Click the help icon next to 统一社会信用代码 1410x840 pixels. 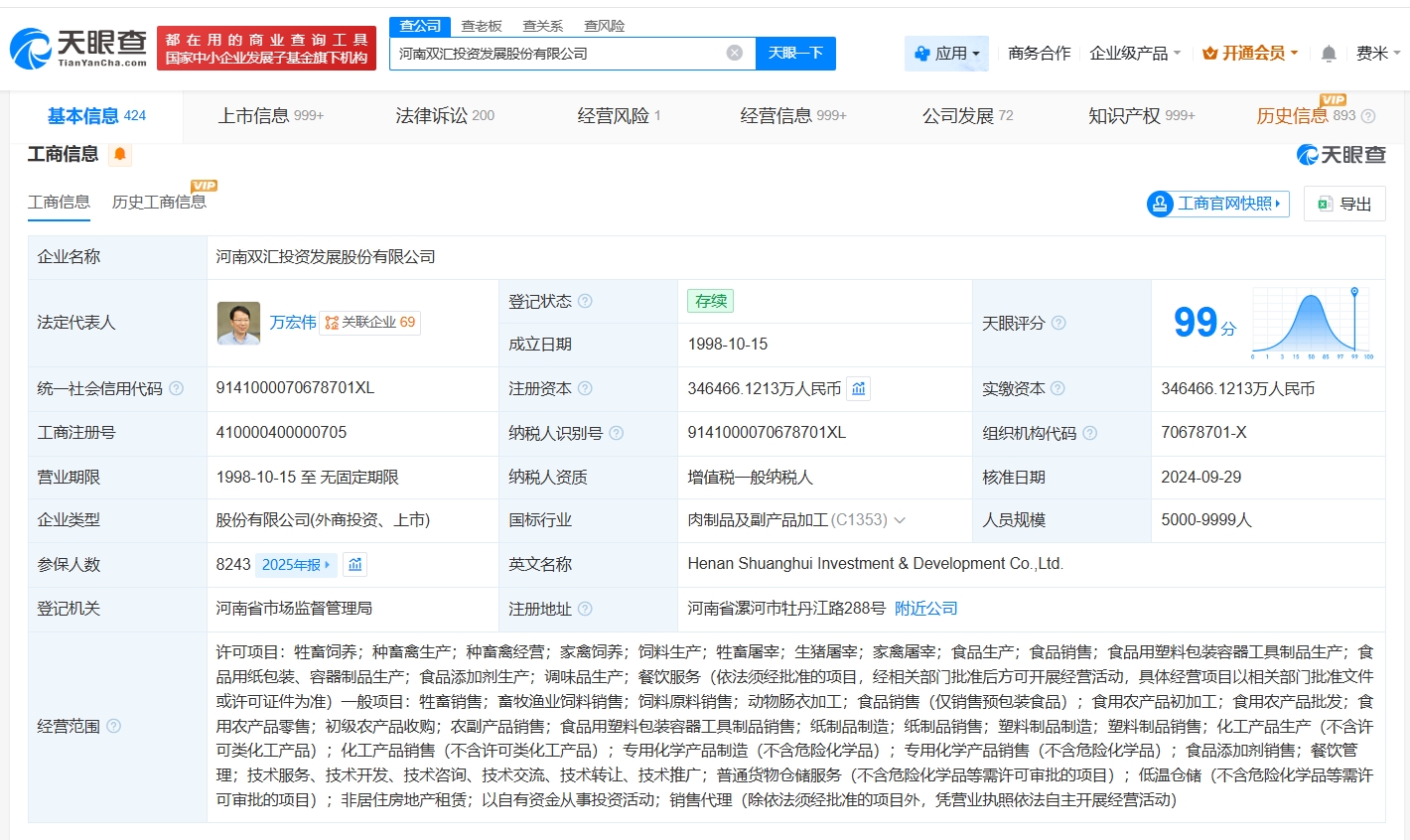(177, 388)
